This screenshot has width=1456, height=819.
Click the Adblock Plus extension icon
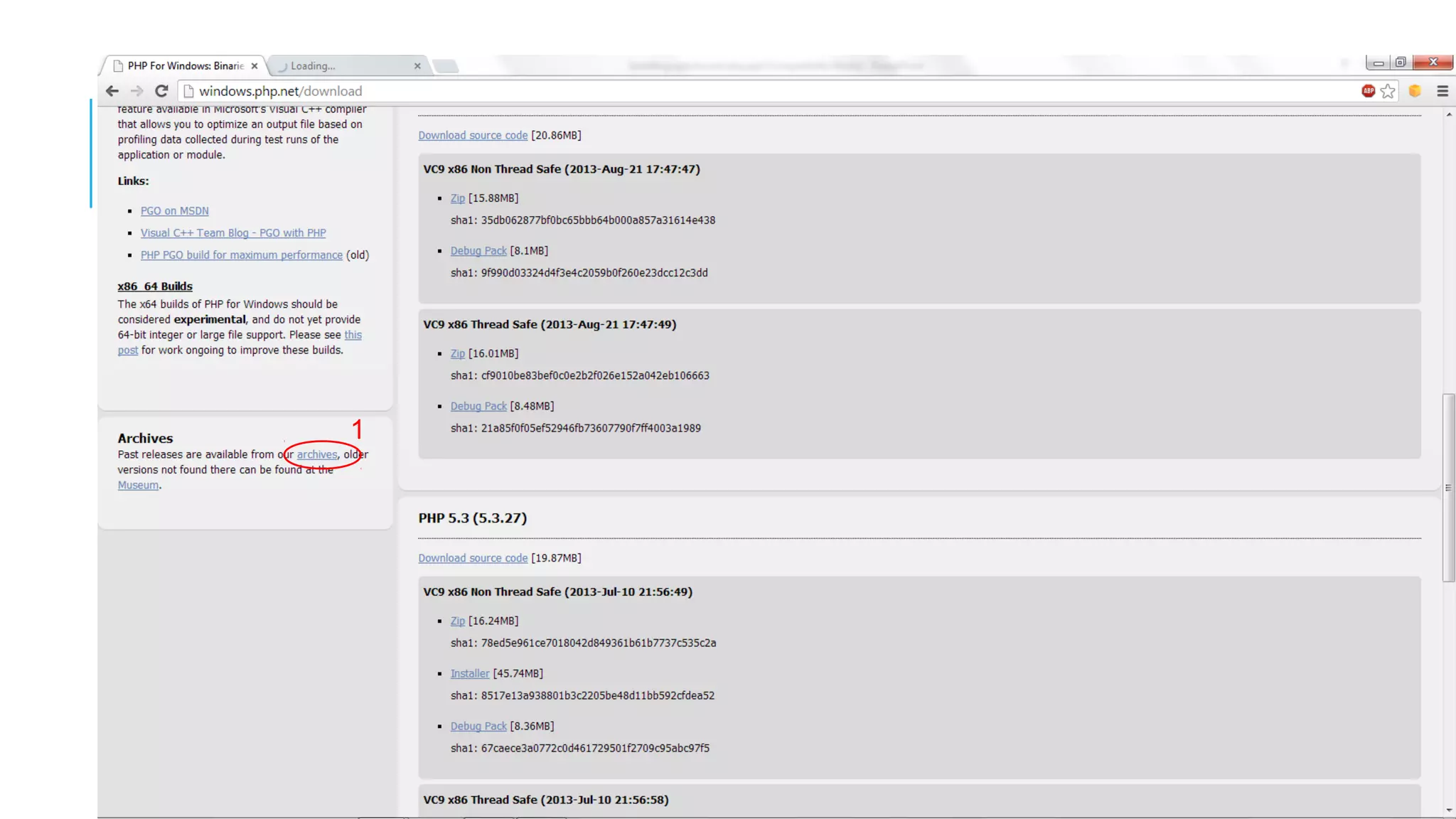[x=1368, y=91]
